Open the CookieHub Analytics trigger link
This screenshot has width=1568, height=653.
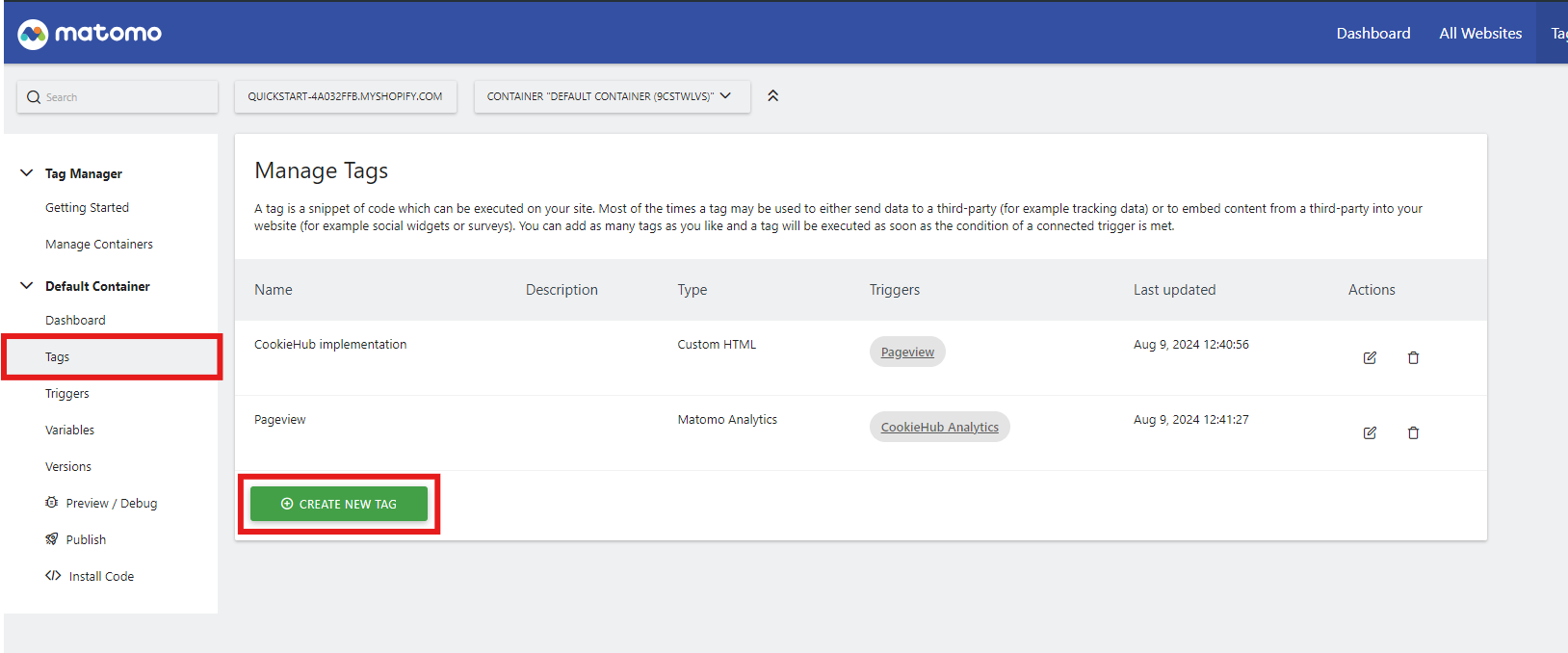939,428
